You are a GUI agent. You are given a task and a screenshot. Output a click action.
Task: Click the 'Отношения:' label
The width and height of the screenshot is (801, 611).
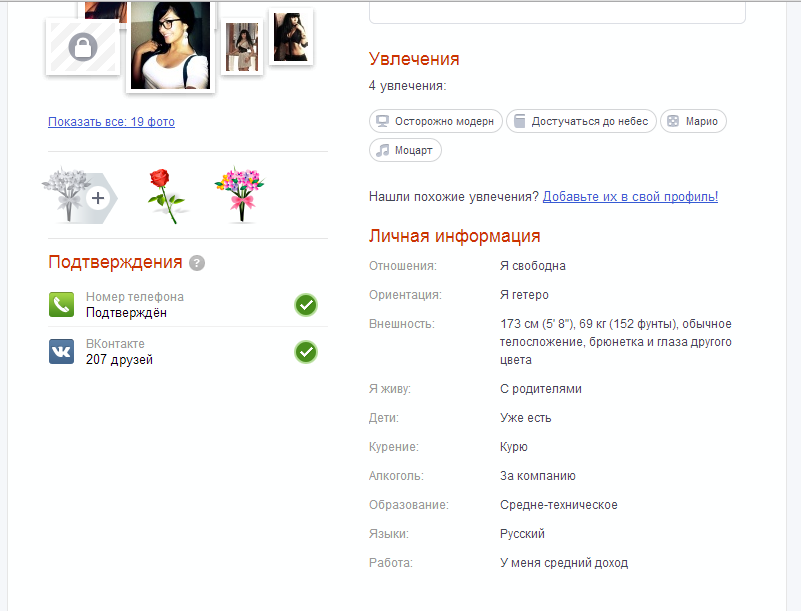[403, 266]
